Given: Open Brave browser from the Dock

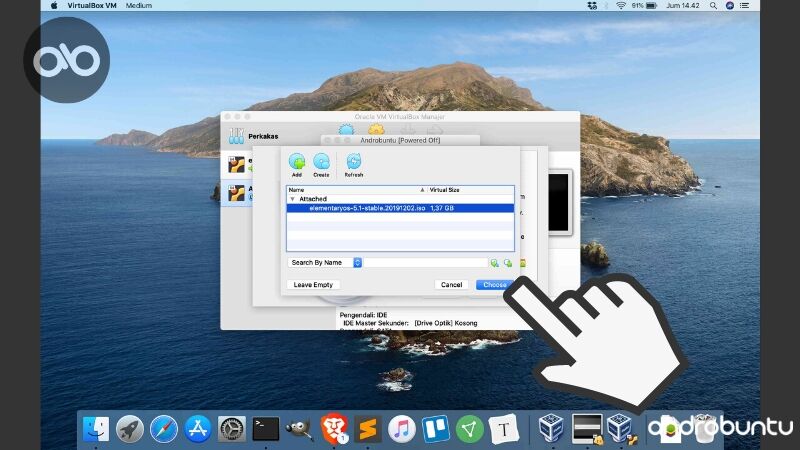Looking at the screenshot, I should coord(334,429).
